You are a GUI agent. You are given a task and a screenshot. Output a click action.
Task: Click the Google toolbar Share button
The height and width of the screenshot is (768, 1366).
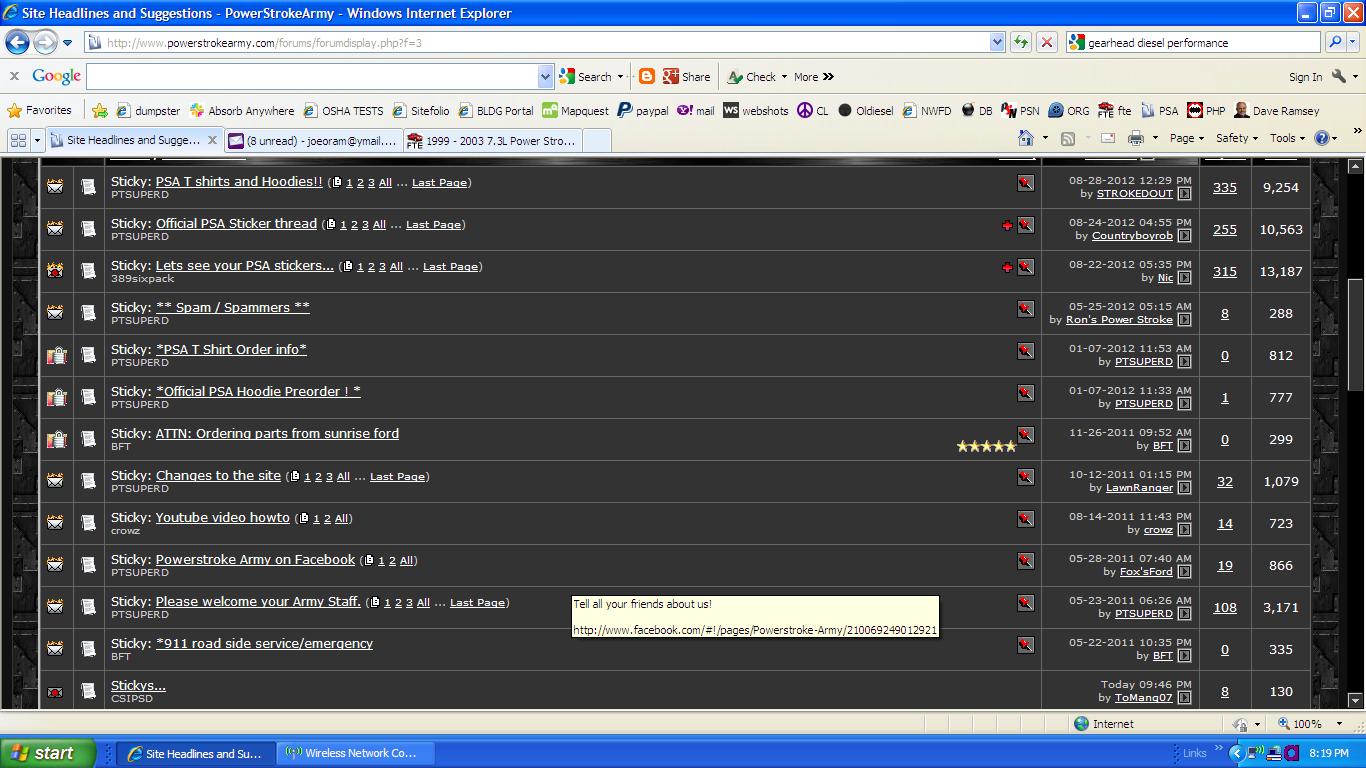686,76
